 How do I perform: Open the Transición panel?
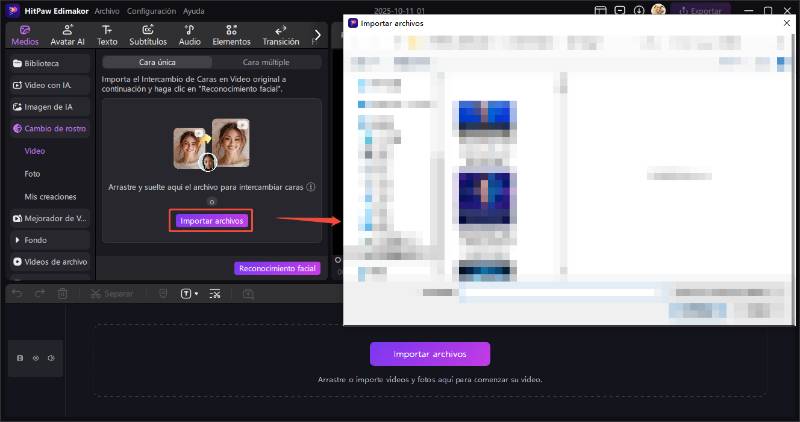(280, 35)
